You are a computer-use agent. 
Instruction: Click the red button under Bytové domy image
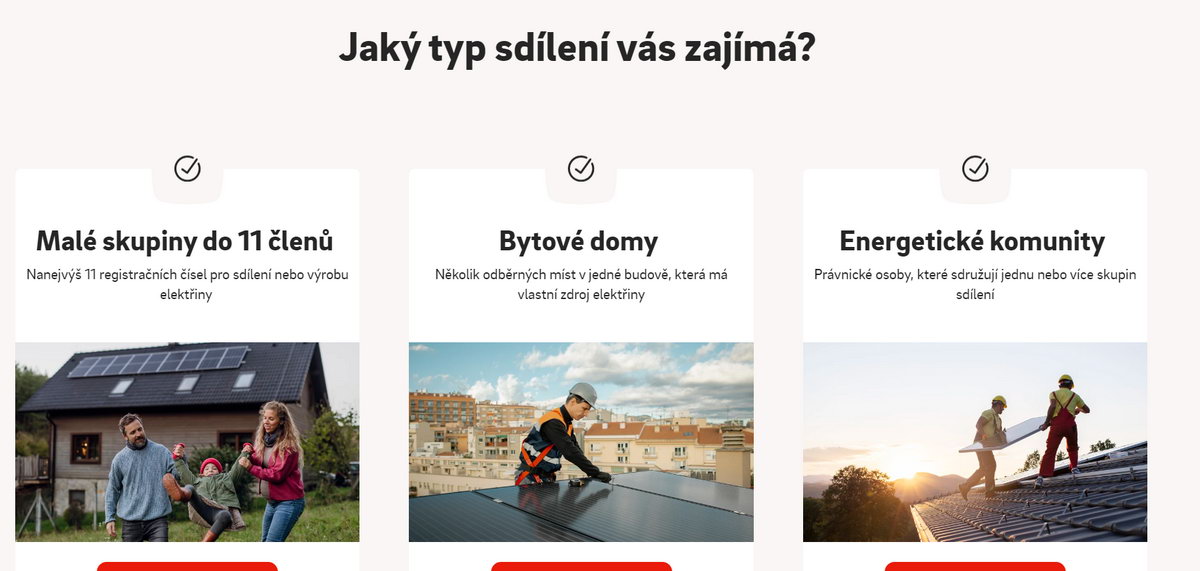(581, 566)
